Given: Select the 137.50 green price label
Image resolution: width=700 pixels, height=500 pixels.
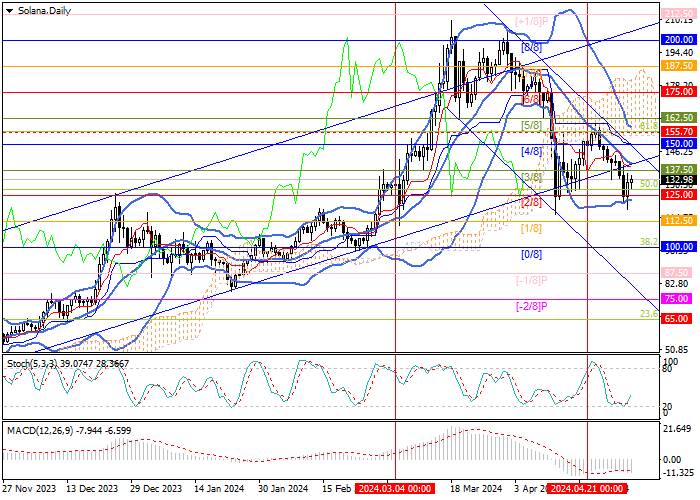Looking at the screenshot, I should point(678,169).
